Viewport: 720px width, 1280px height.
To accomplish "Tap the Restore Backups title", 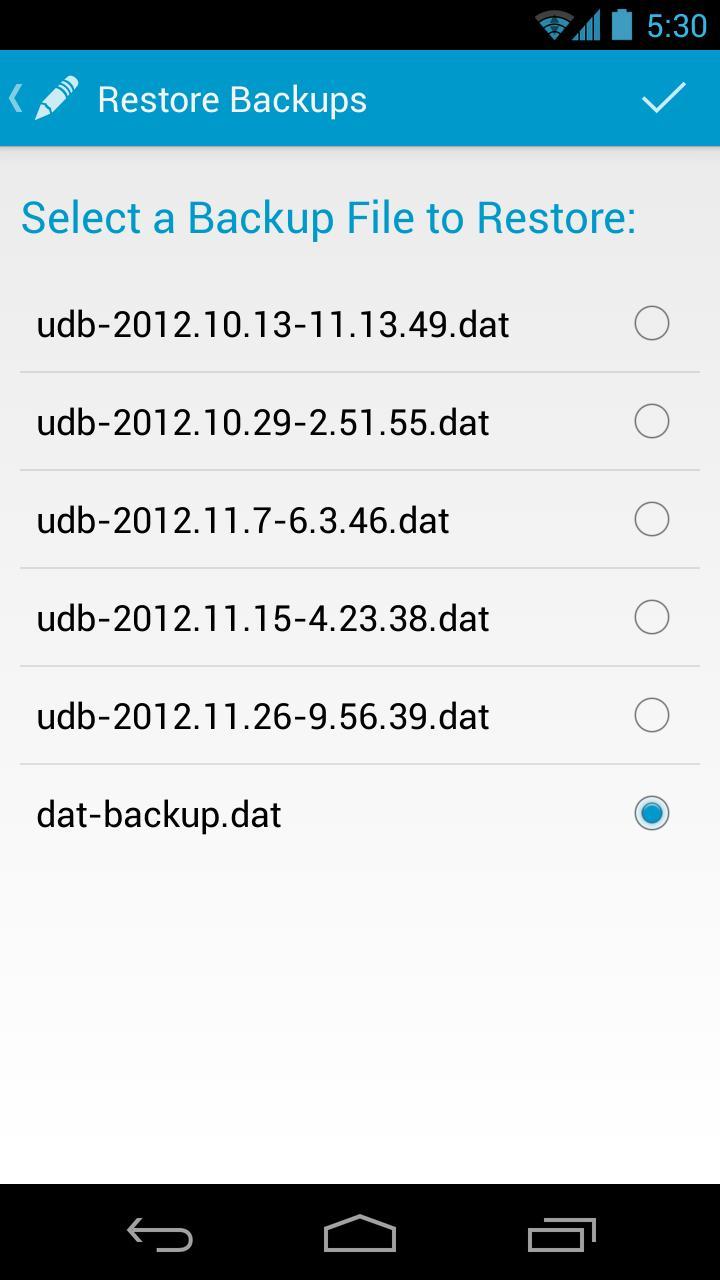I will 232,100.
